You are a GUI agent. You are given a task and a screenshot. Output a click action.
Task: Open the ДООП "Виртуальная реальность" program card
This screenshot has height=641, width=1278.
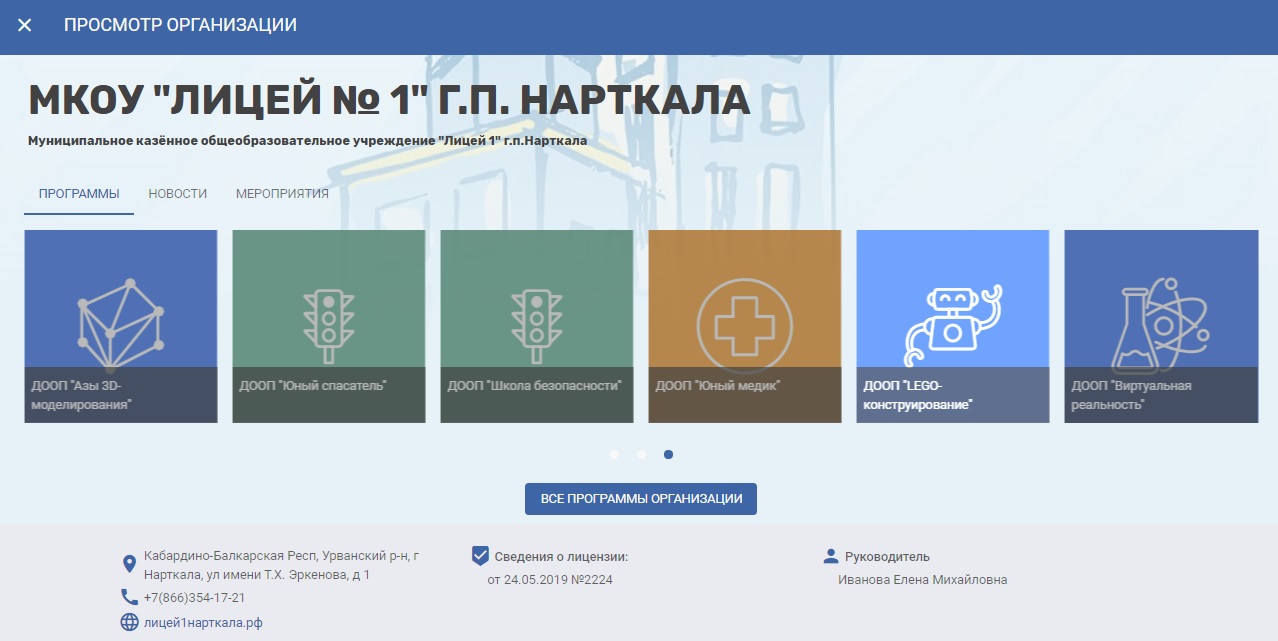(x=1161, y=326)
